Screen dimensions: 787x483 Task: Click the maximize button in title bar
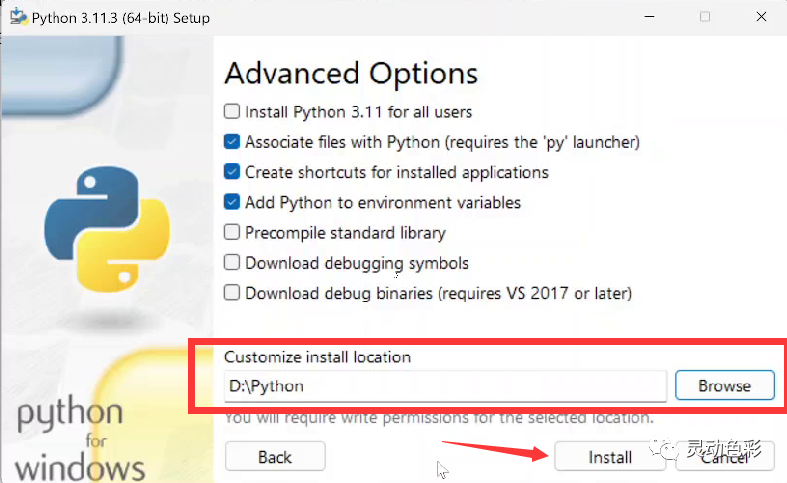pos(705,17)
